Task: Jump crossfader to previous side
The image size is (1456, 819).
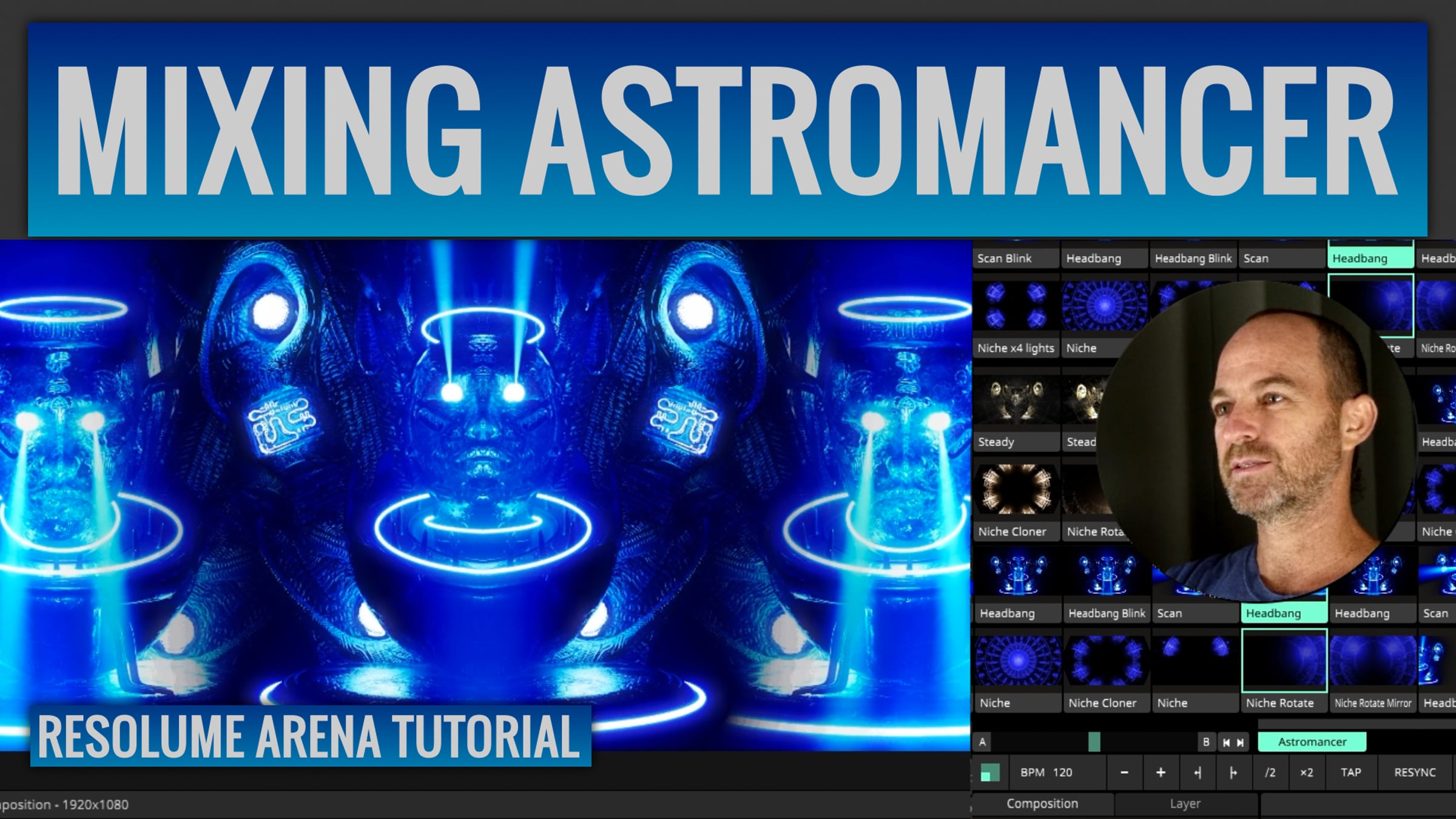Action: [1226, 742]
